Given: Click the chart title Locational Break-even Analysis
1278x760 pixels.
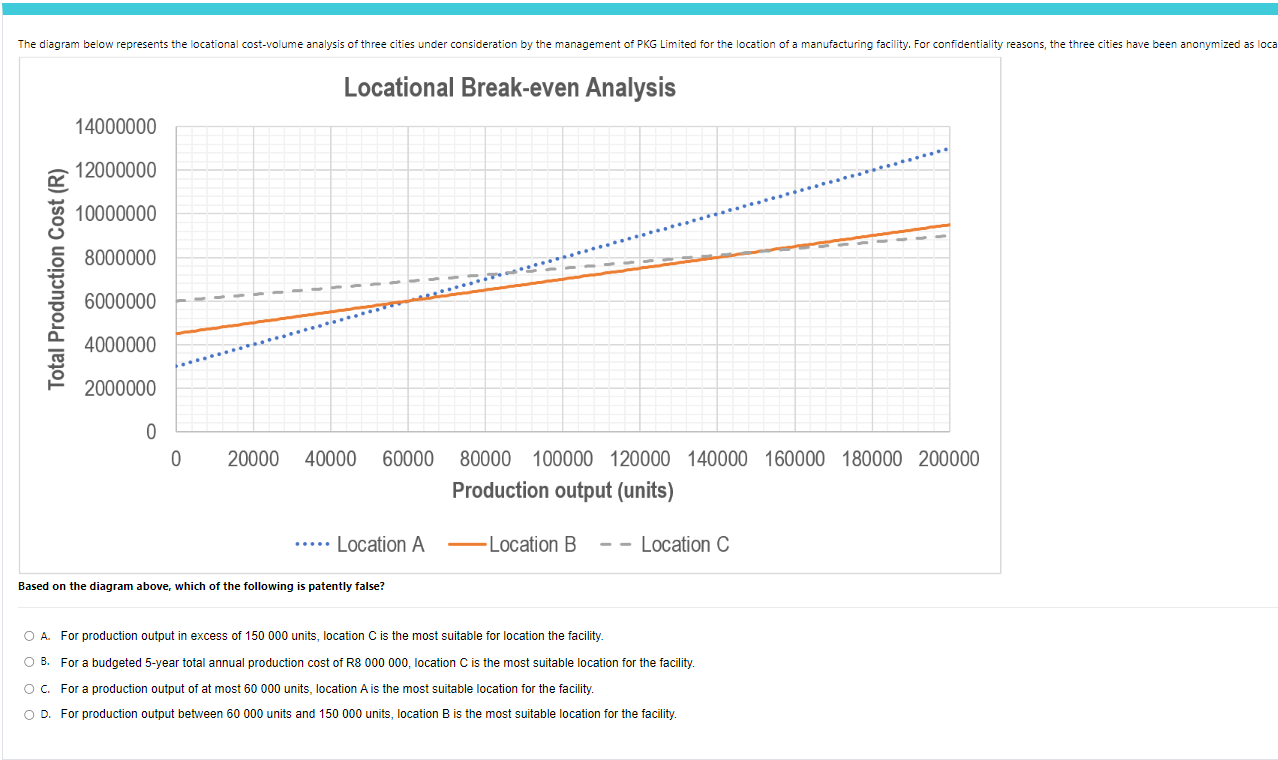Looking at the screenshot, I should pyautogui.click(x=510, y=88).
